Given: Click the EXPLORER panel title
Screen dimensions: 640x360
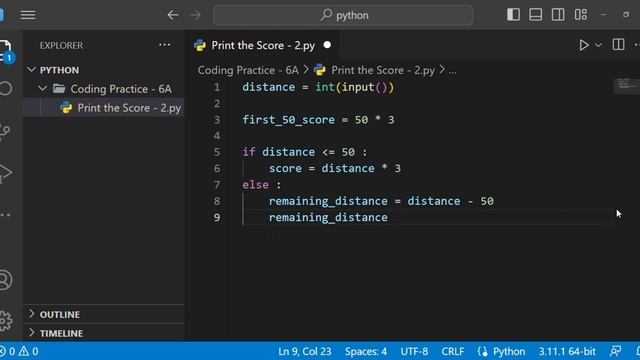Looking at the screenshot, I should (x=61, y=45).
